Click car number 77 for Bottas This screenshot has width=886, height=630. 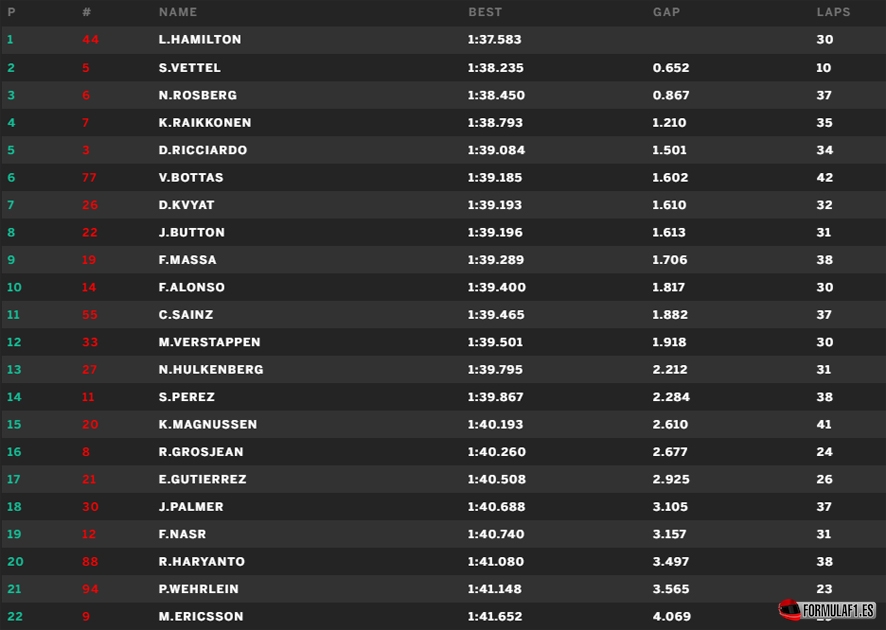coord(90,178)
